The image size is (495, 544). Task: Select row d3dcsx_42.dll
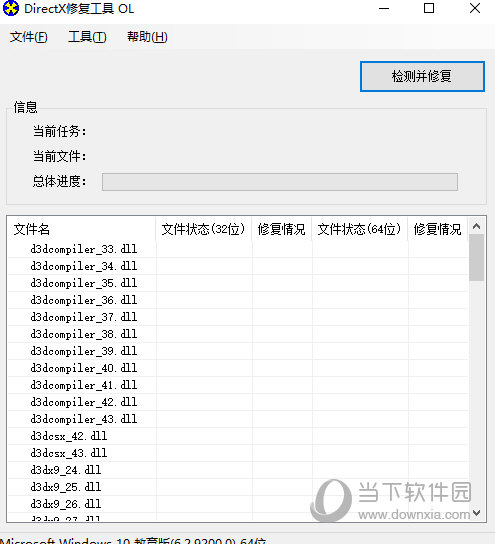(238, 436)
